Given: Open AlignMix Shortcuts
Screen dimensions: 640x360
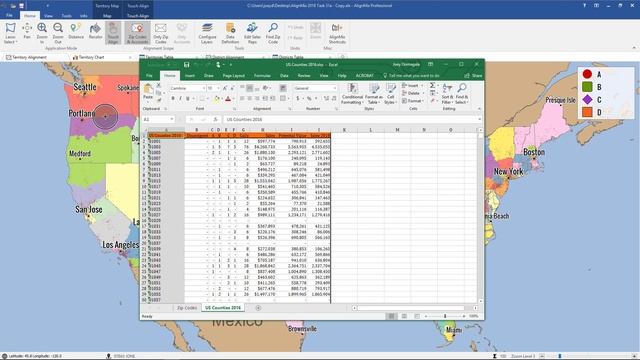Looking at the screenshot, I should (337, 33).
